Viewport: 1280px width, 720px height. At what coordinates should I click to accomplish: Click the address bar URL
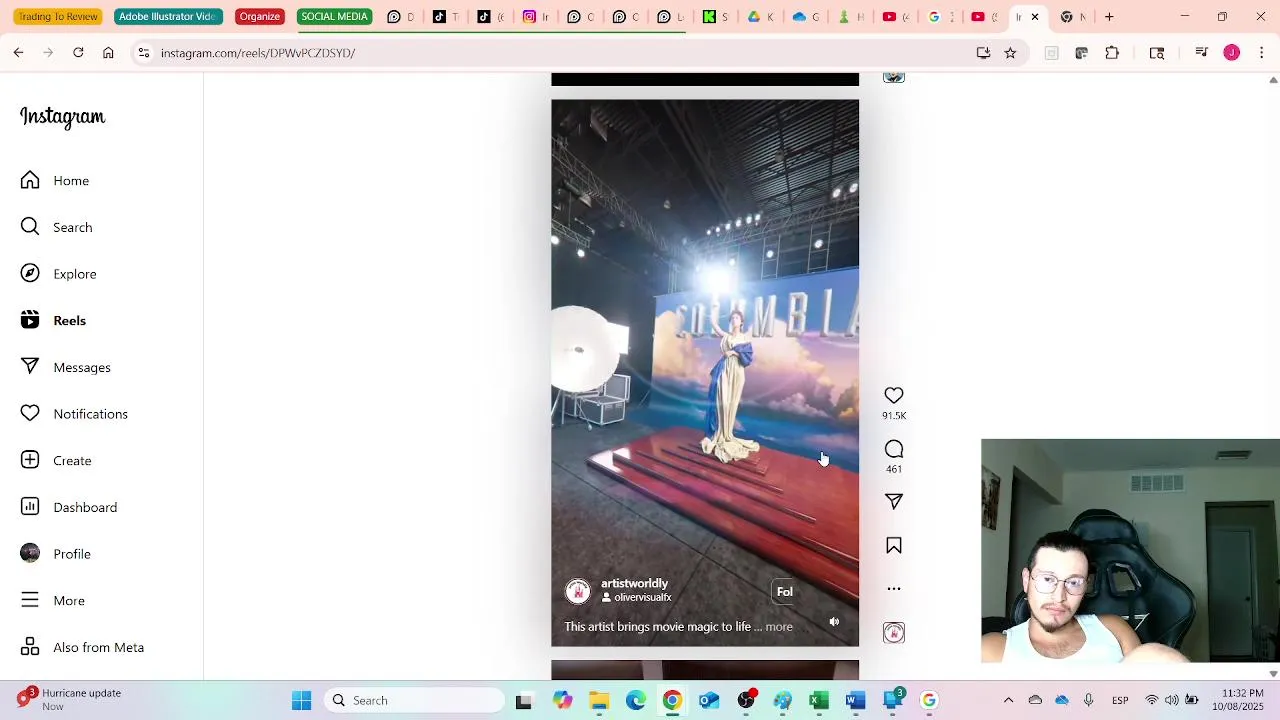(258, 53)
